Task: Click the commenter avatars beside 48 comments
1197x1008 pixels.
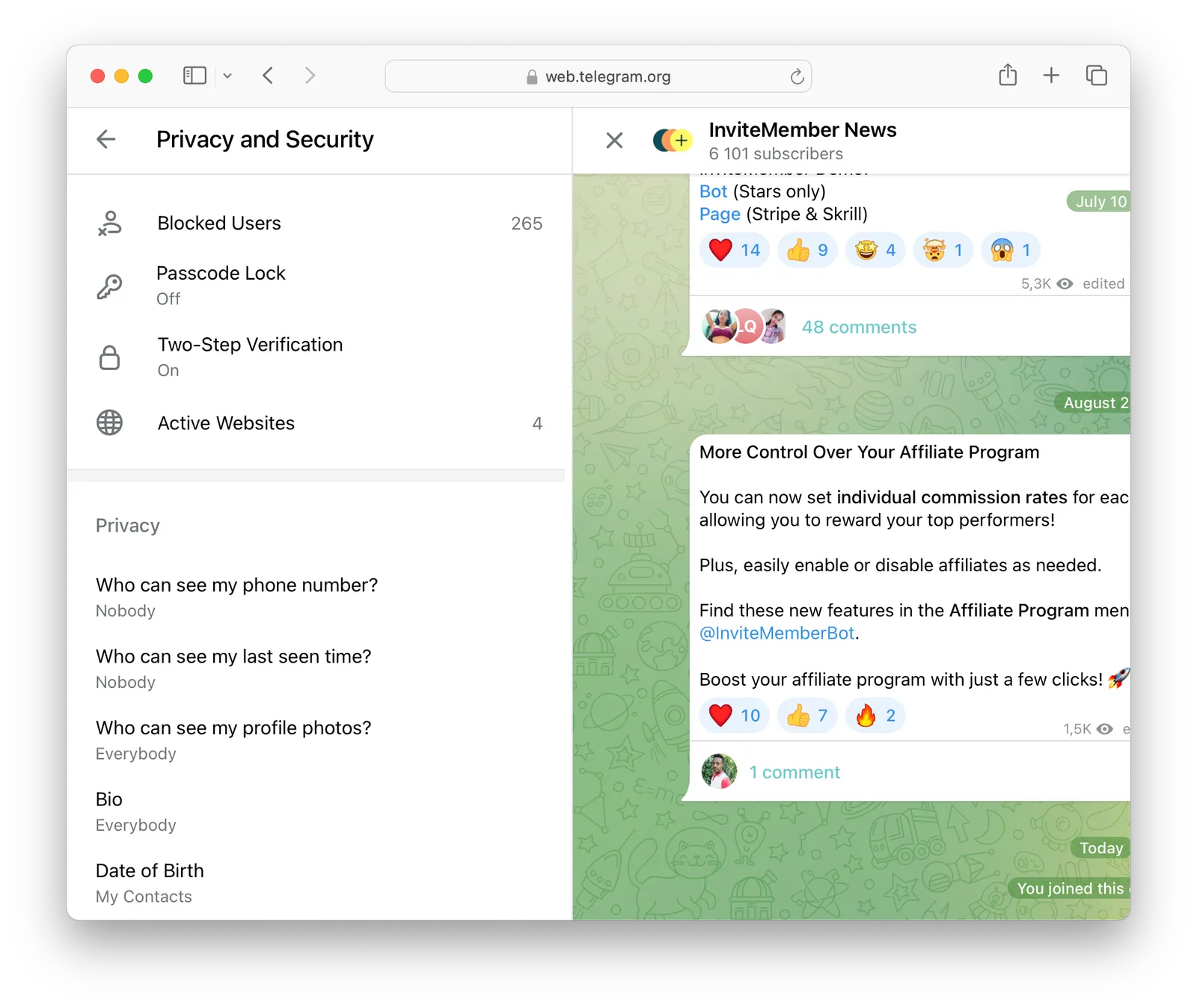Action: 744,326
